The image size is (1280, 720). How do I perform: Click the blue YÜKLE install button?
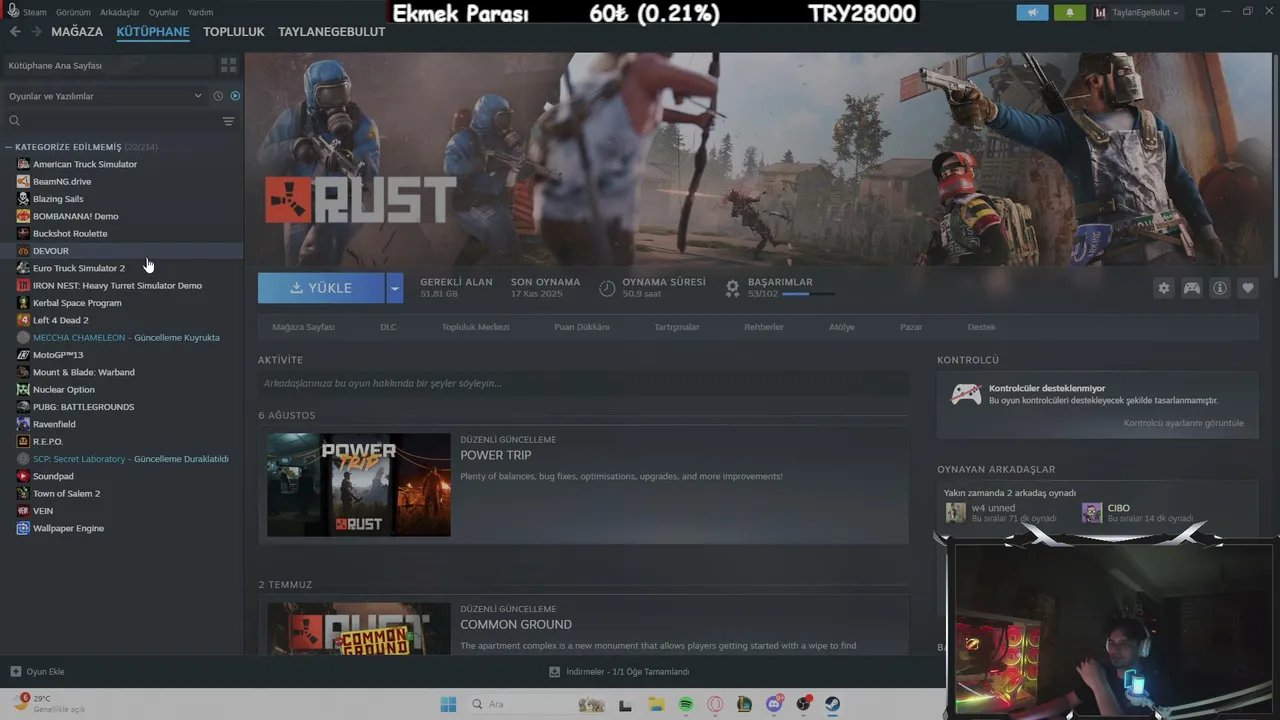pos(321,288)
